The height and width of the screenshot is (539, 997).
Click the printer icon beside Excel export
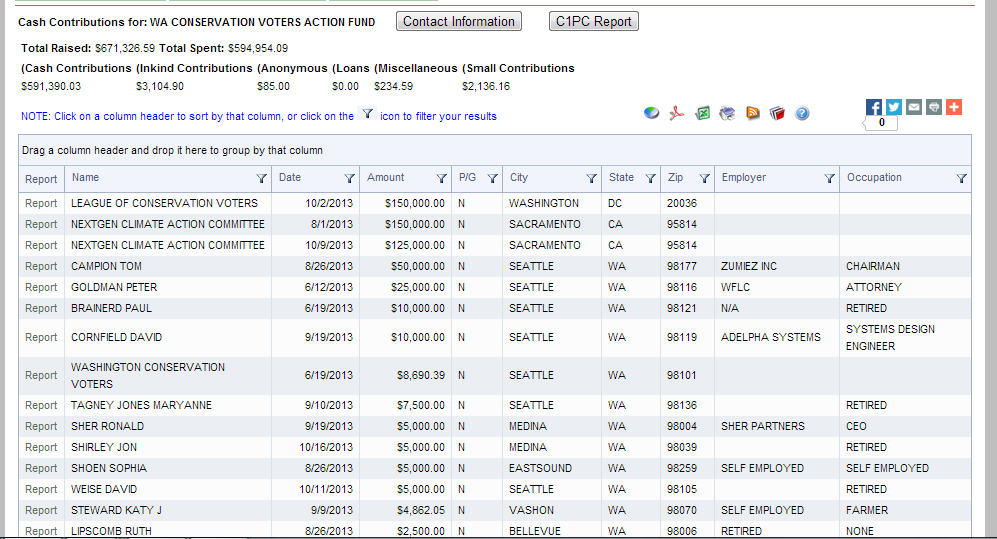[728, 113]
